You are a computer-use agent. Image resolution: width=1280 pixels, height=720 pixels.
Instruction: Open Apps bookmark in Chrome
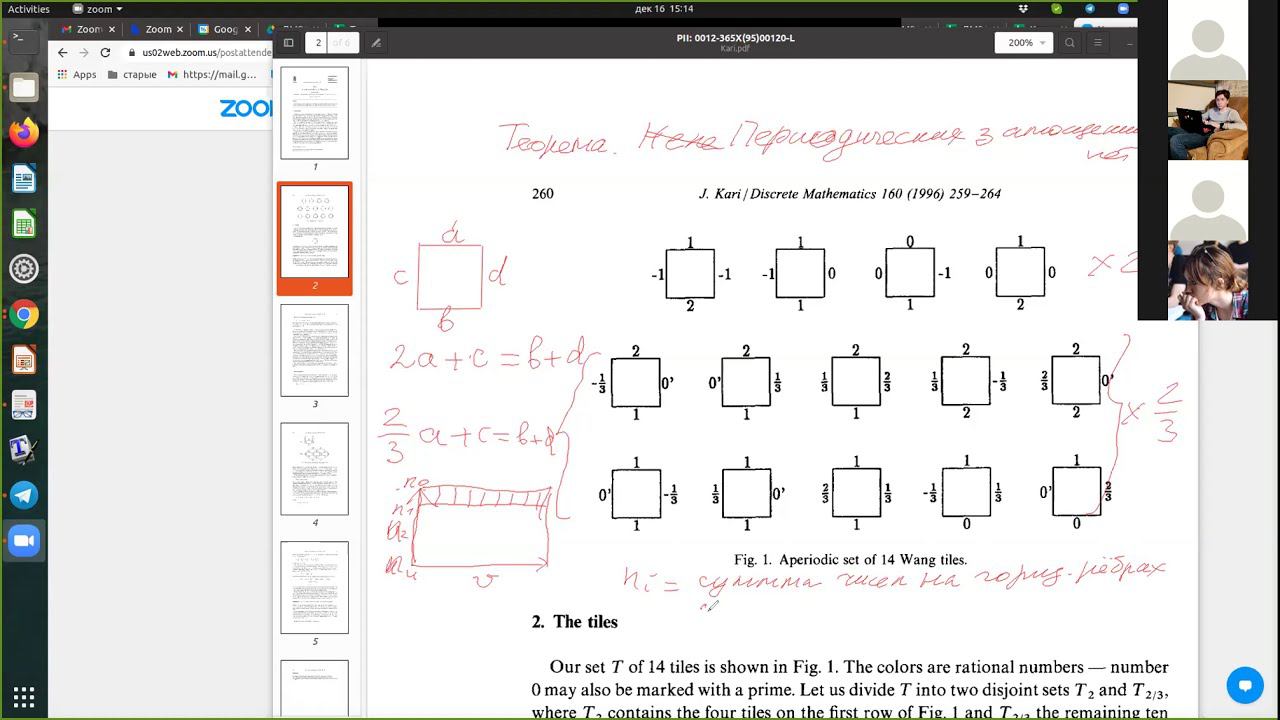[x=77, y=74]
